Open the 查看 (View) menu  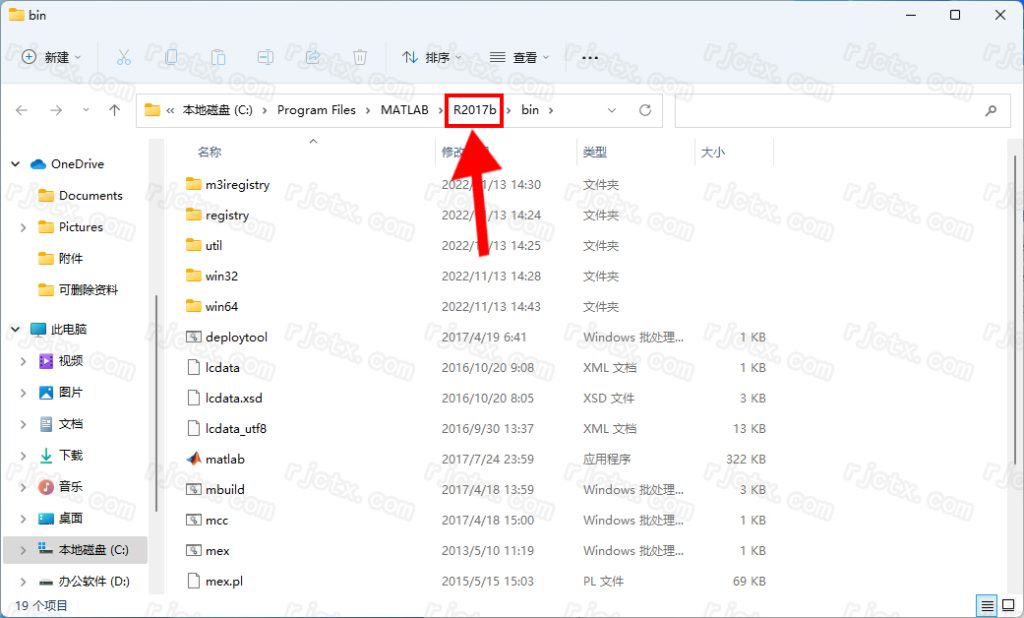[x=518, y=58]
